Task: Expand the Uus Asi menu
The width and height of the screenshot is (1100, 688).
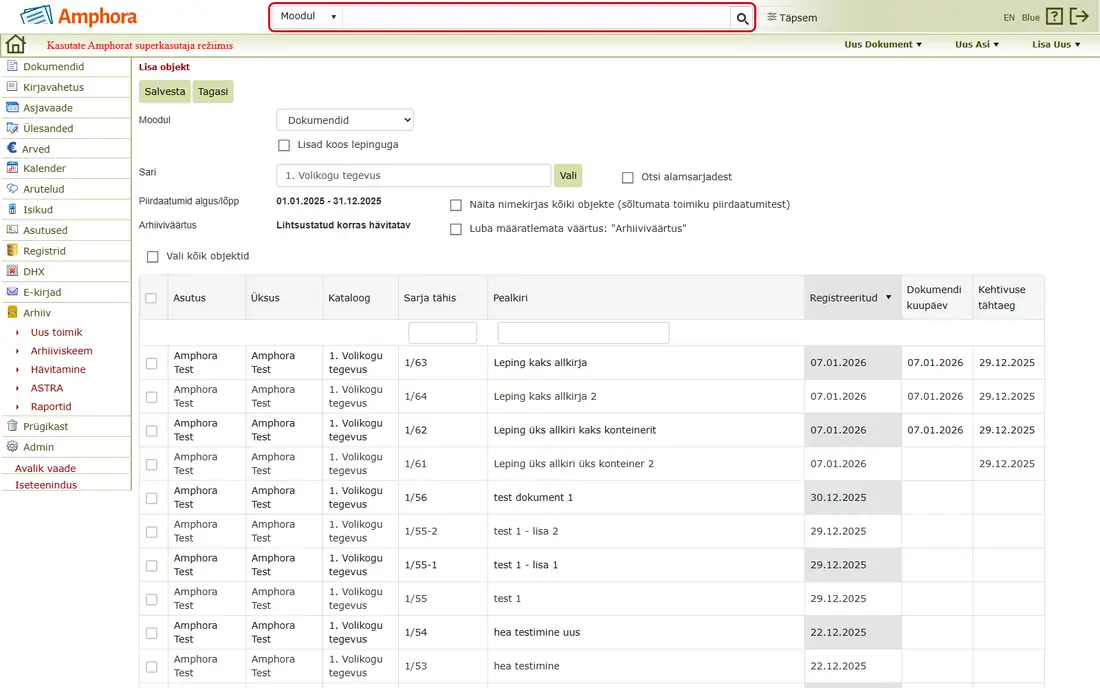Action: pos(977,44)
